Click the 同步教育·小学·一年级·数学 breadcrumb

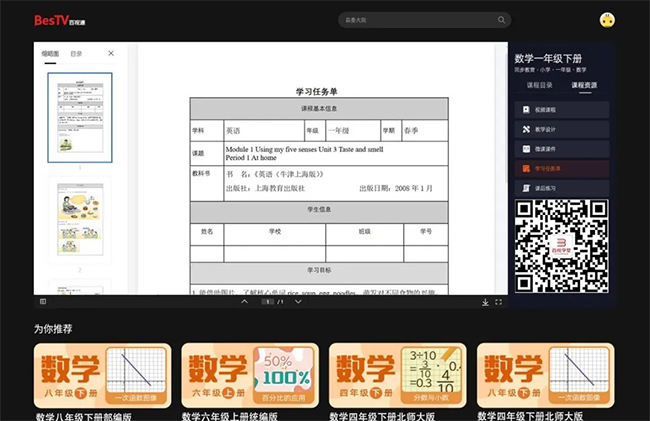(550, 70)
